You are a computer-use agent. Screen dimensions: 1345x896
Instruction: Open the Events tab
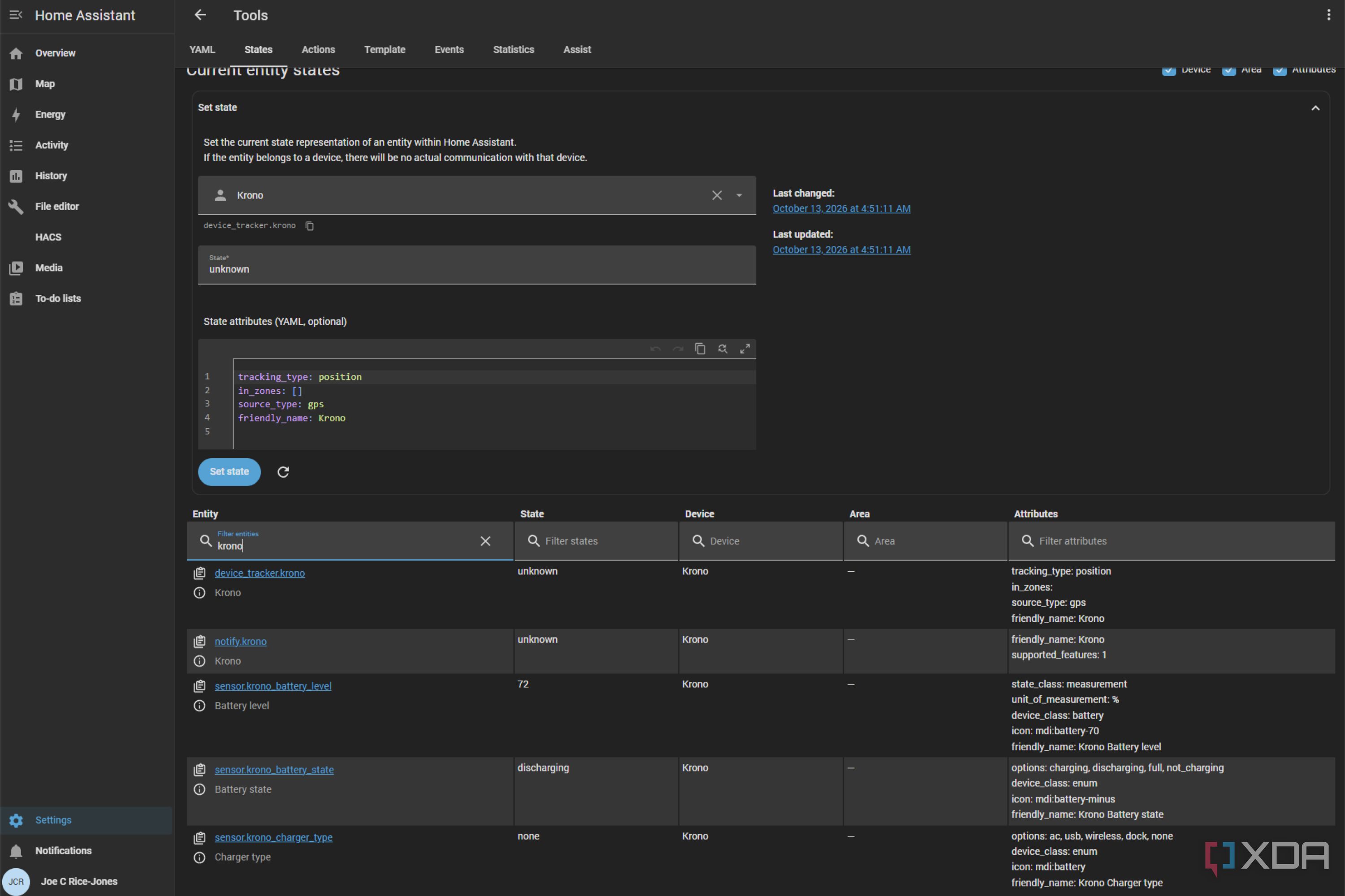point(449,50)
